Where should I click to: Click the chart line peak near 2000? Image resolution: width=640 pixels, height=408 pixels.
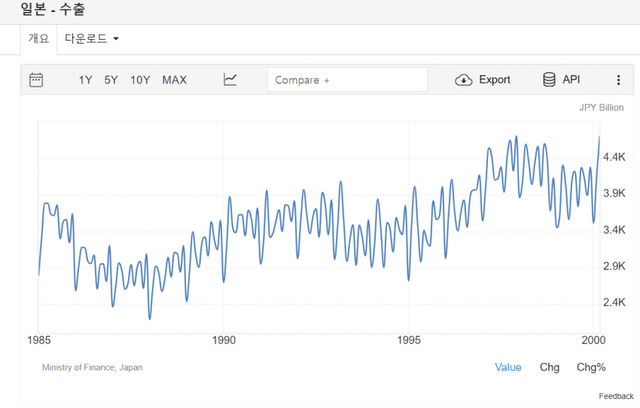[x=599, y=137]
